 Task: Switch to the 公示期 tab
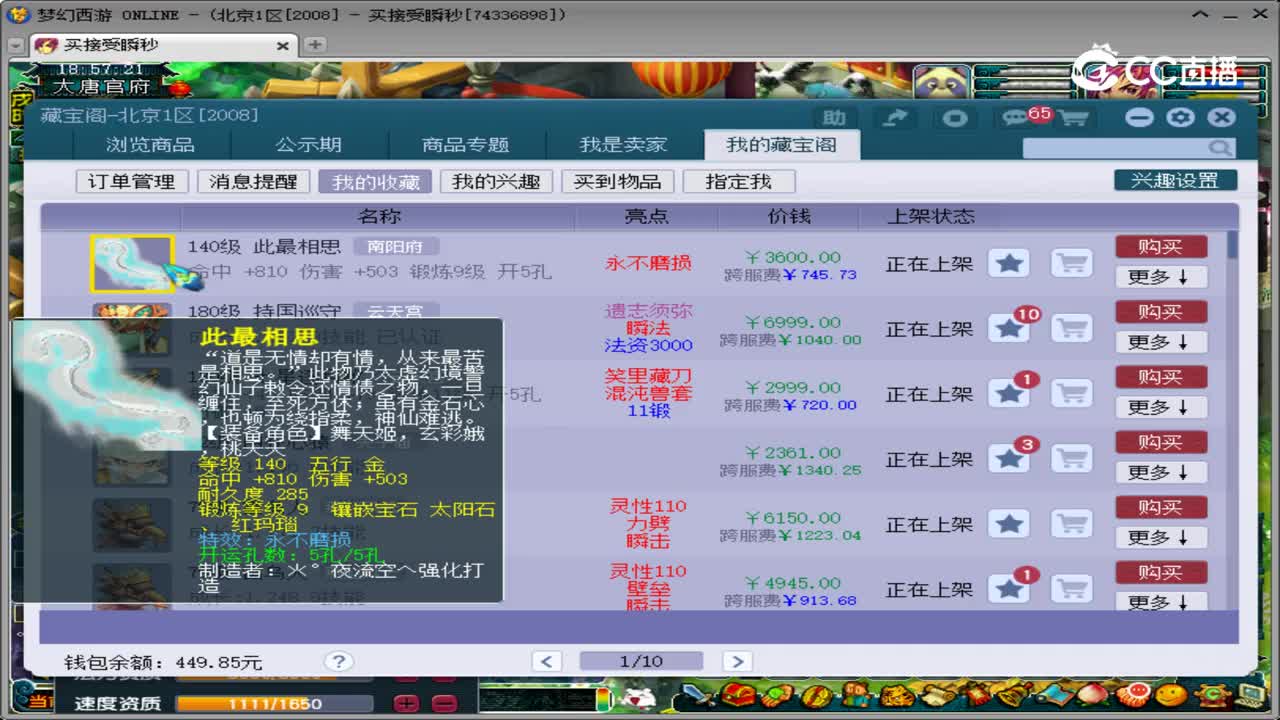(308, 145)
